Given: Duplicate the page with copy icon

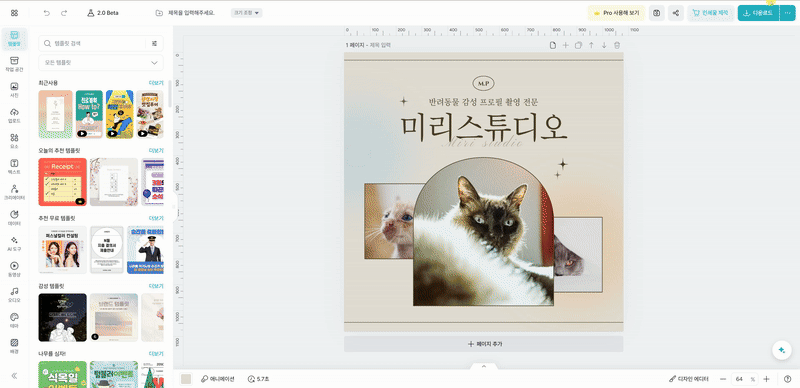Looking at the screenshot, I should click(x=578, y=45).
